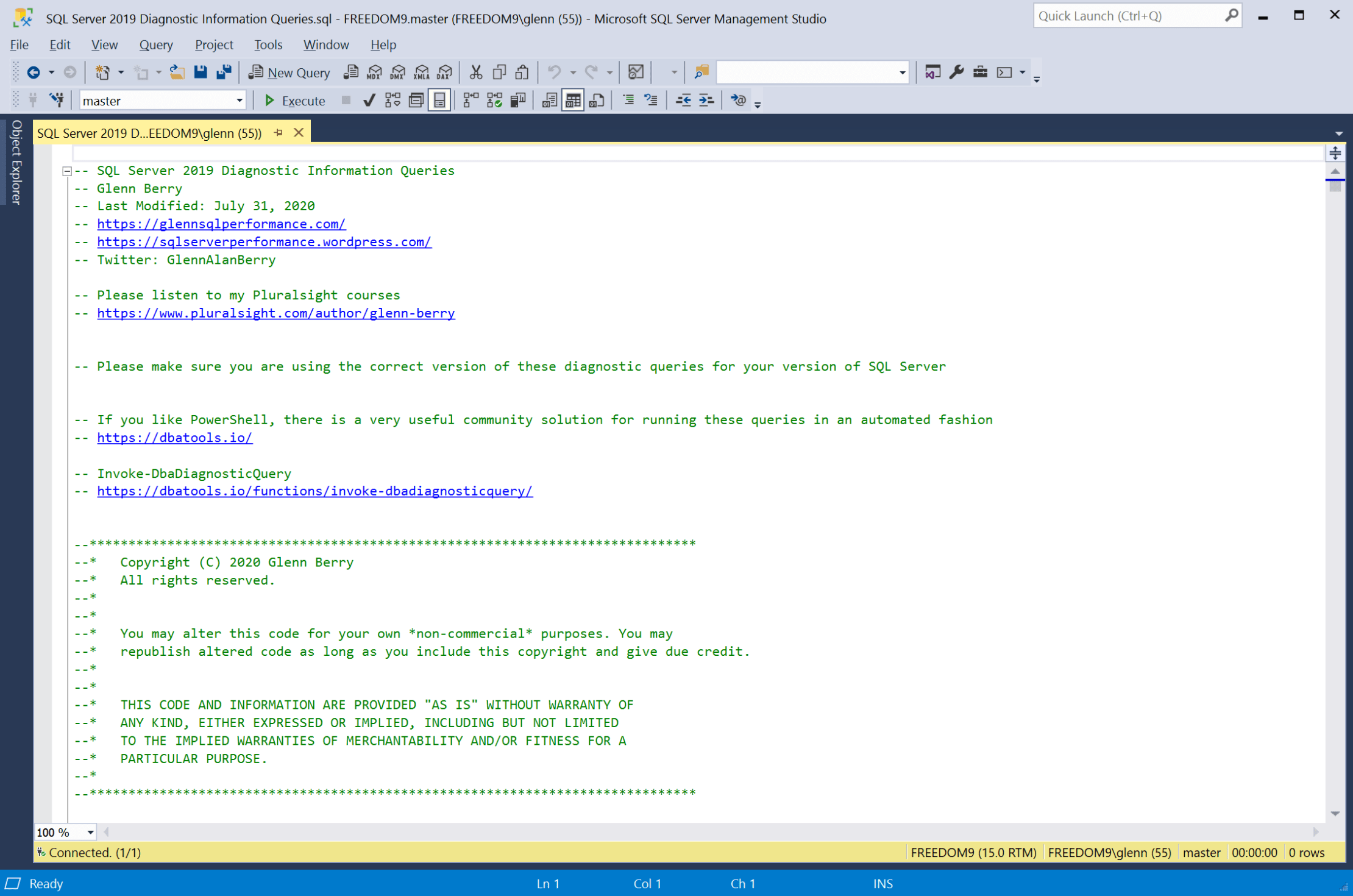Click the Increase Indent icon
The width and height of the screenshot is (1353, 896).
tap(706, 100)
